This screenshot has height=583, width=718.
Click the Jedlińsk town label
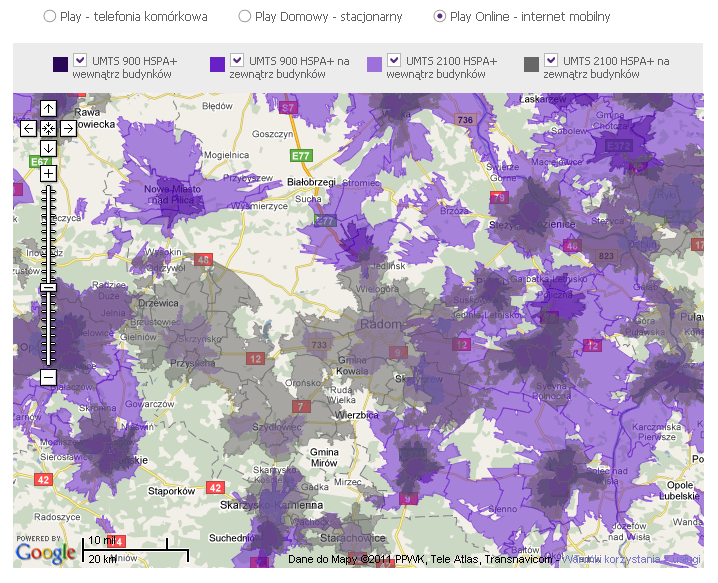[388, 266]
